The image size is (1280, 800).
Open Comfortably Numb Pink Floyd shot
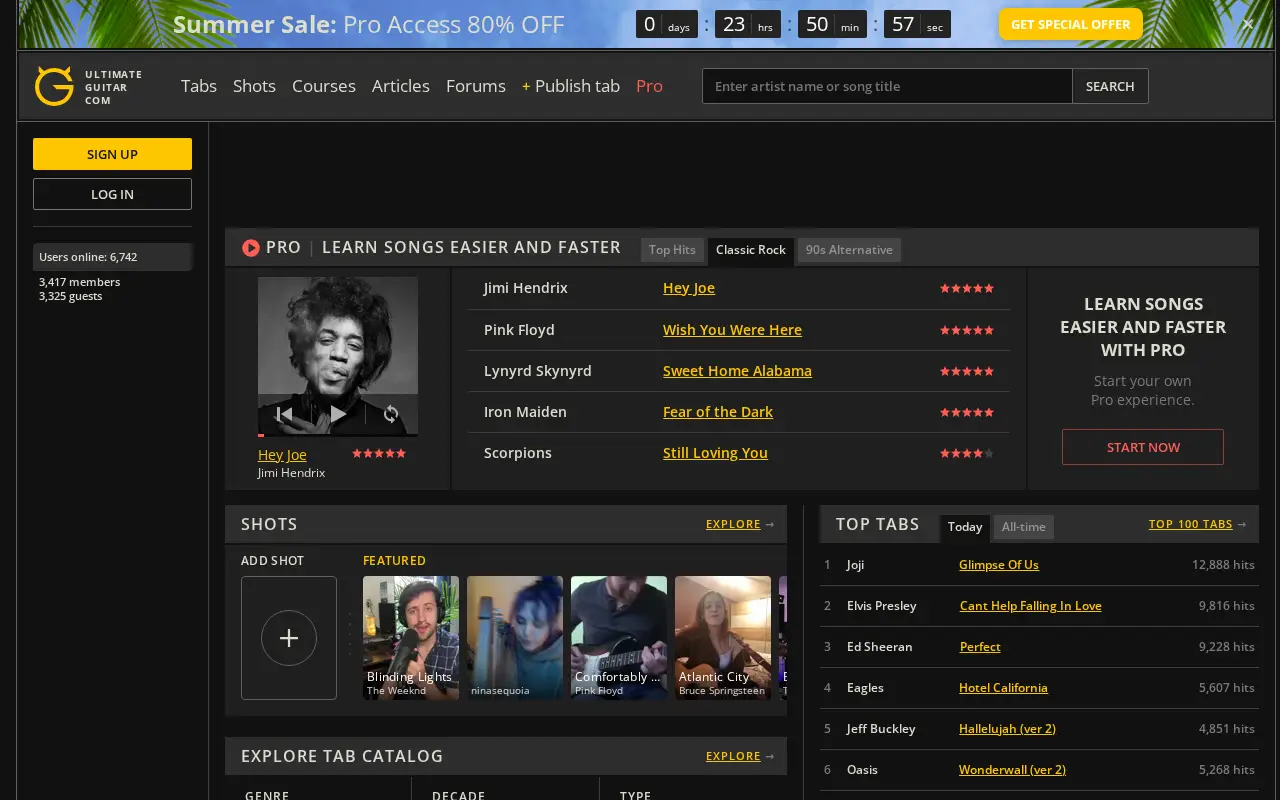[619, 638]
